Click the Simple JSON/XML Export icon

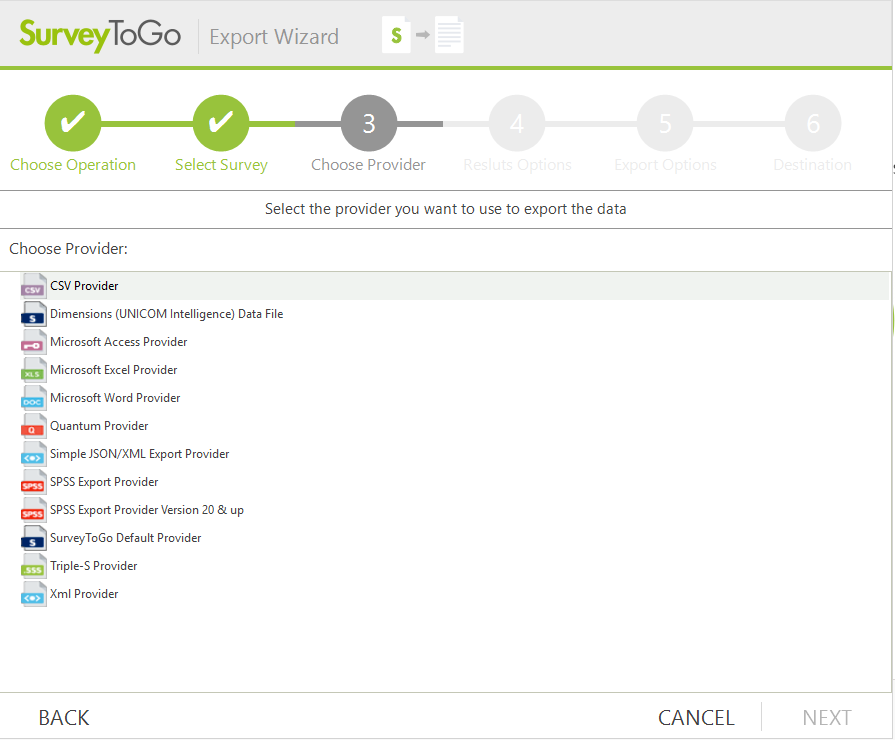[x=33, y=454]
